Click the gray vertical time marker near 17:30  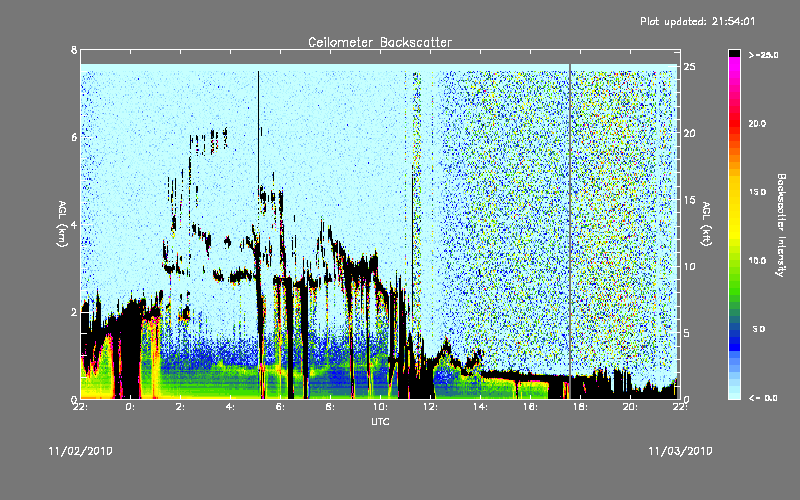(x=570, y=231)
